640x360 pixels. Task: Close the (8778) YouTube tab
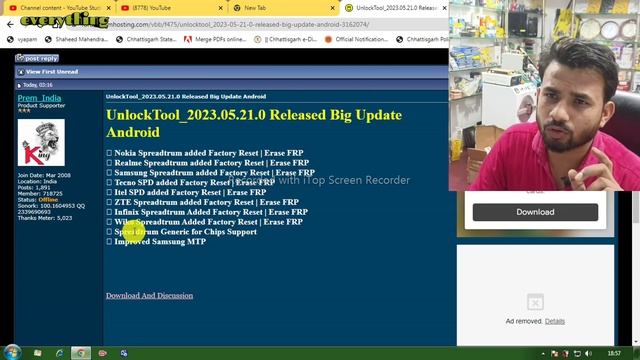[220, 8]
